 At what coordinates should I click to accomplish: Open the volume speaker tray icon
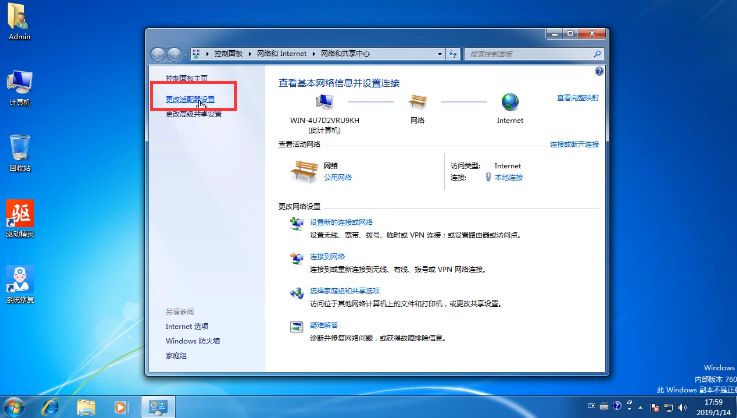682,408
